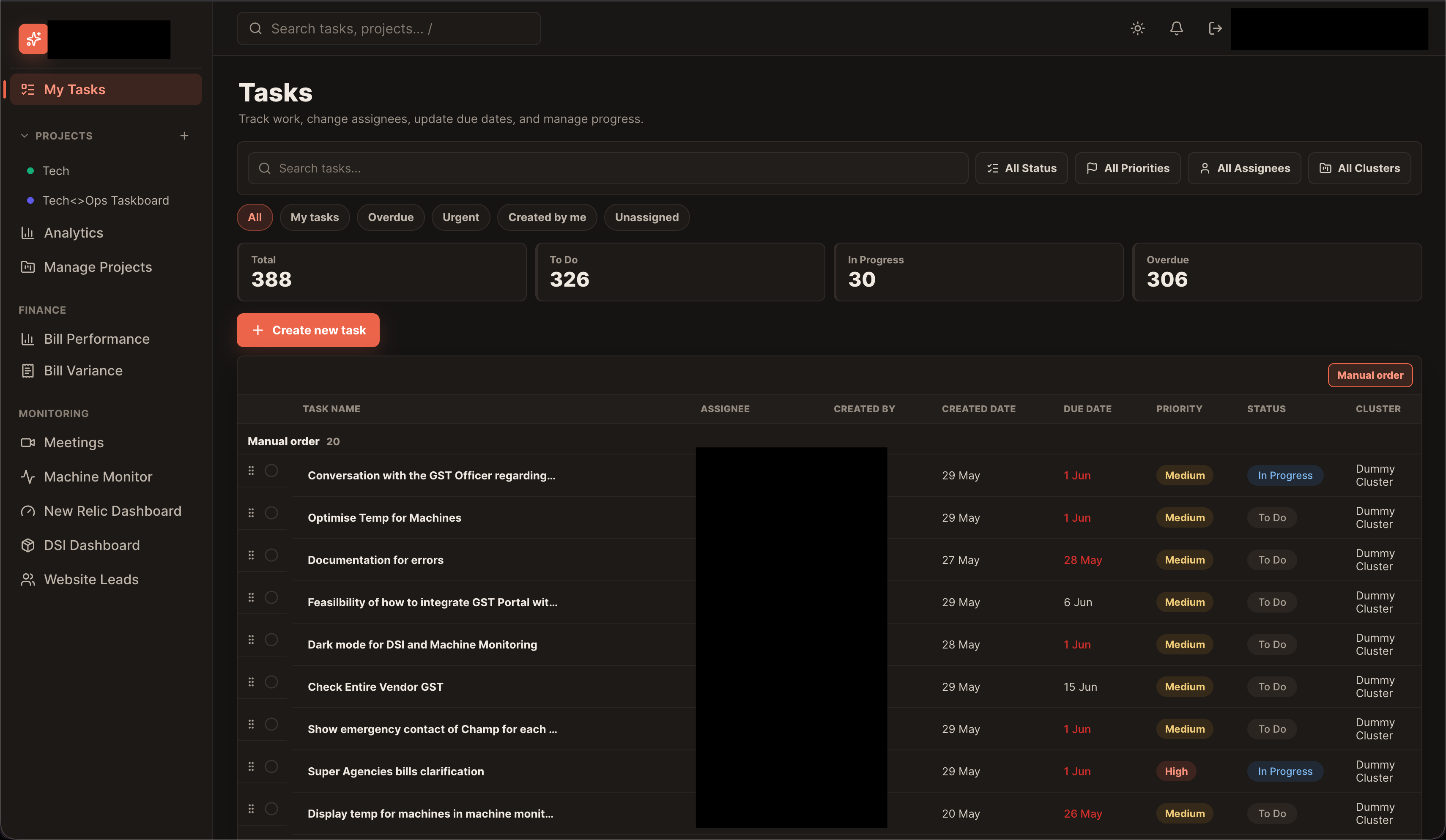Click the Machine Monitor activity icon
The image size is (1446, 840).
click(27, 477)
